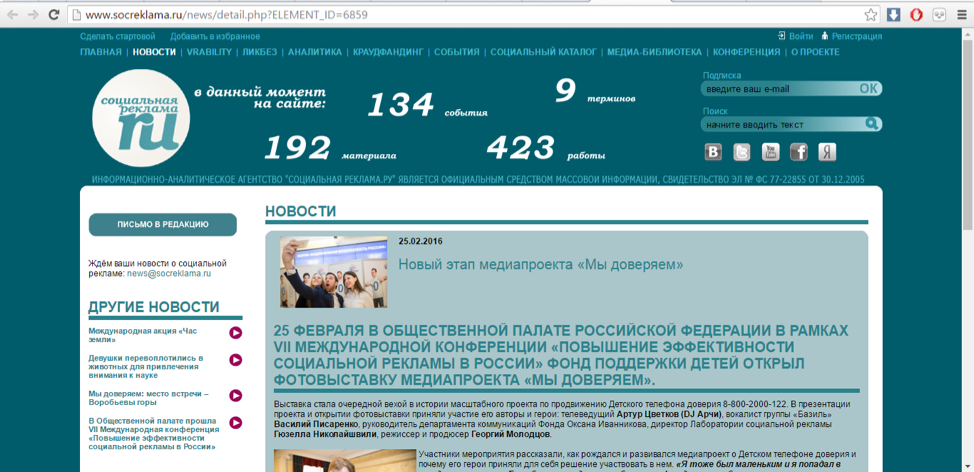Image resolution: width=974 pixels, height=472 pixels.
Task: Open the О ПРОЕКТЕ menu item
Action: pos(815,52)
